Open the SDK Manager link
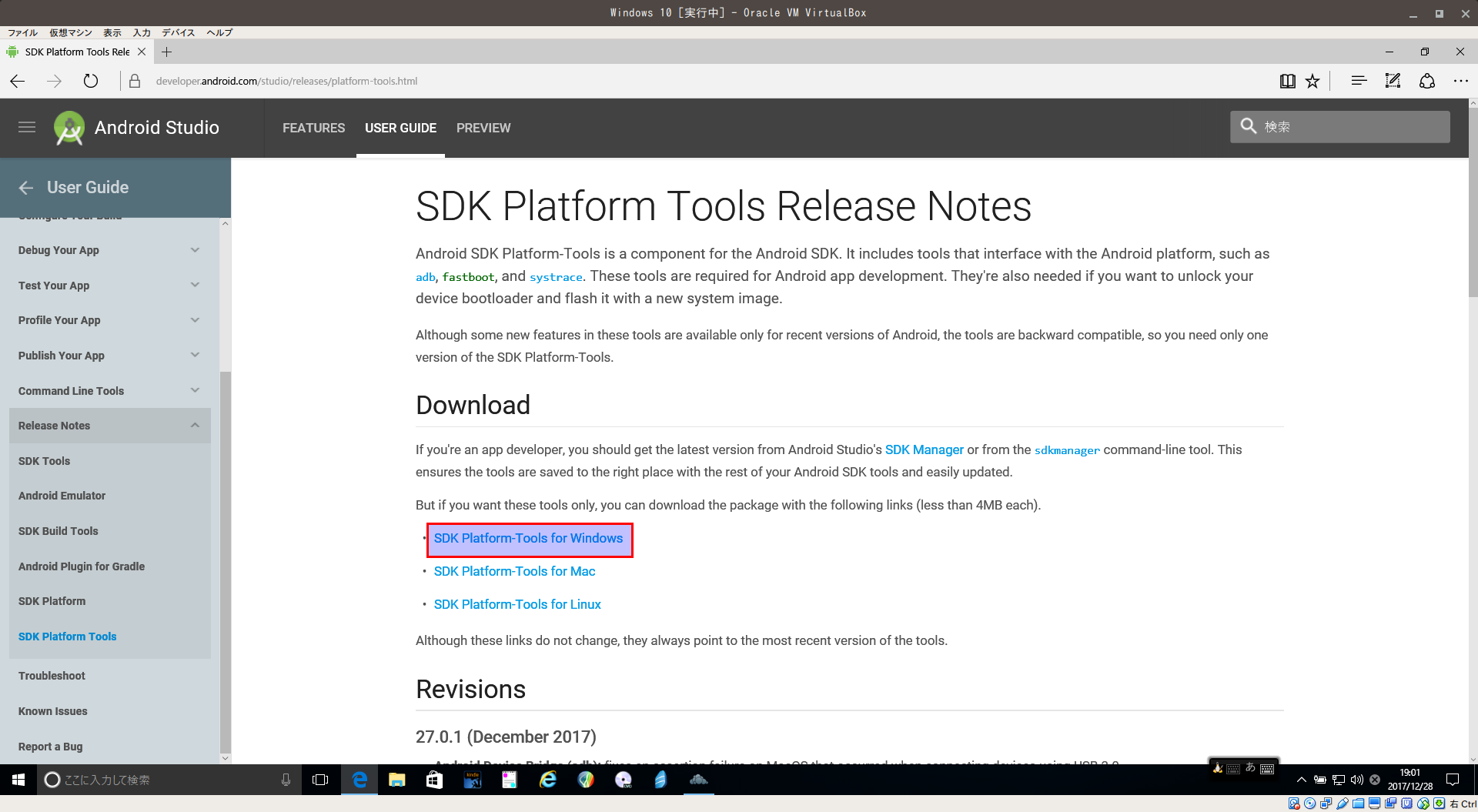Viewport: 1478px width, 812px height. pos(924,449)
